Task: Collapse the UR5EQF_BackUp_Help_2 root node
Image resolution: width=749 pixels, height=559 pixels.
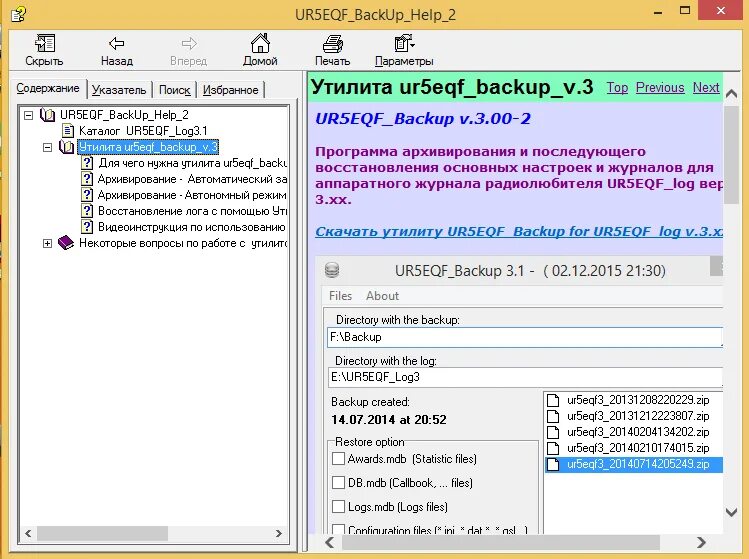Action: tap(29, 115)
